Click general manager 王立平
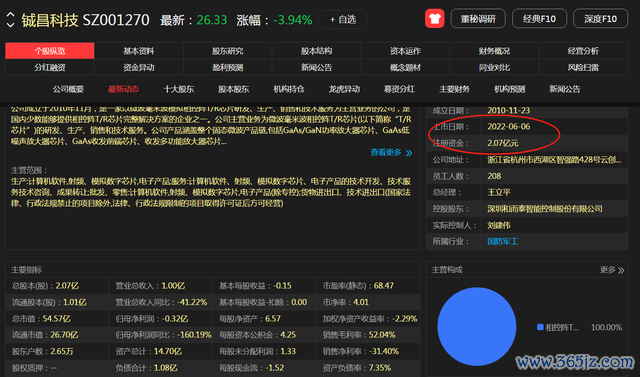 click(x=499, y=192)
